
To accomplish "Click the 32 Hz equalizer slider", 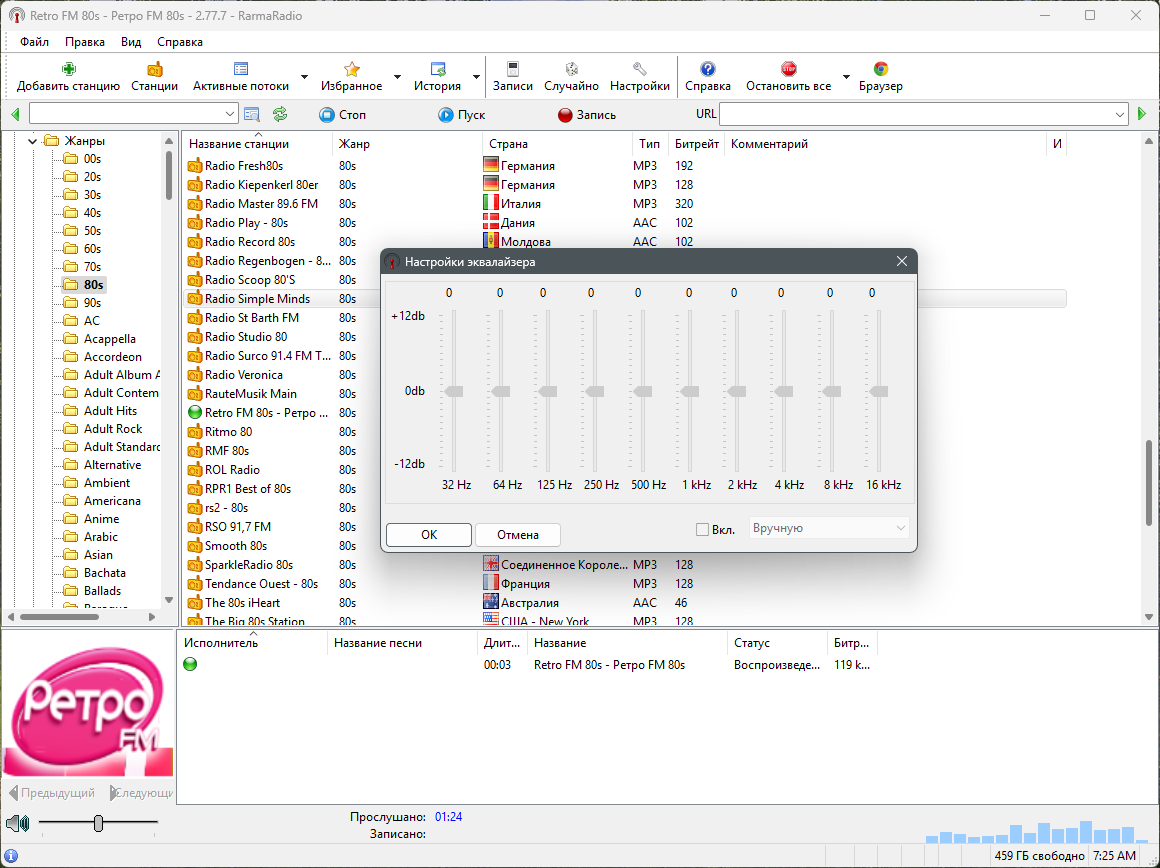I will pyautogui.click(x=453, y=391).
